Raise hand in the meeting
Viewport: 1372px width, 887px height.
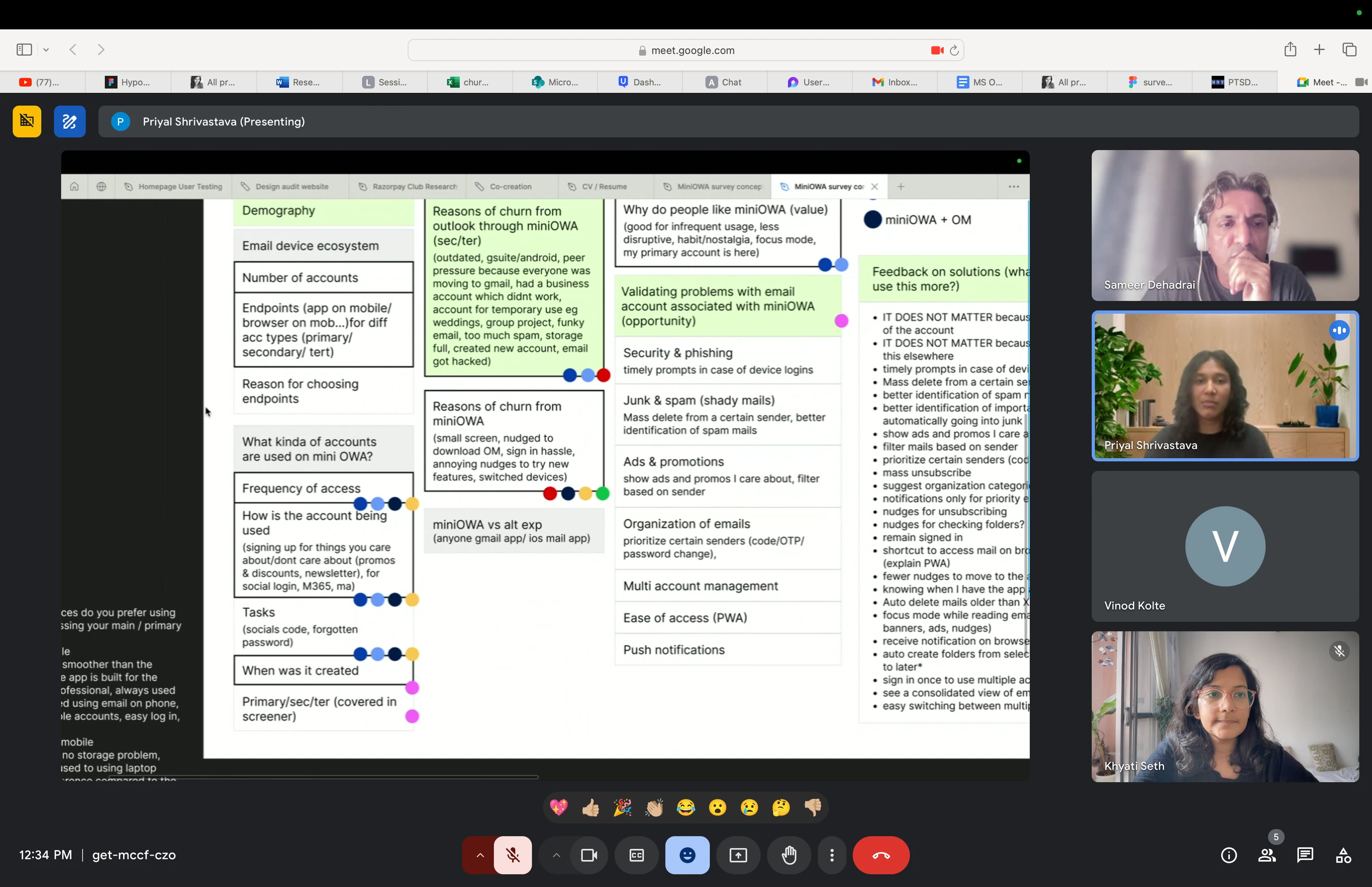pos(789,855)
